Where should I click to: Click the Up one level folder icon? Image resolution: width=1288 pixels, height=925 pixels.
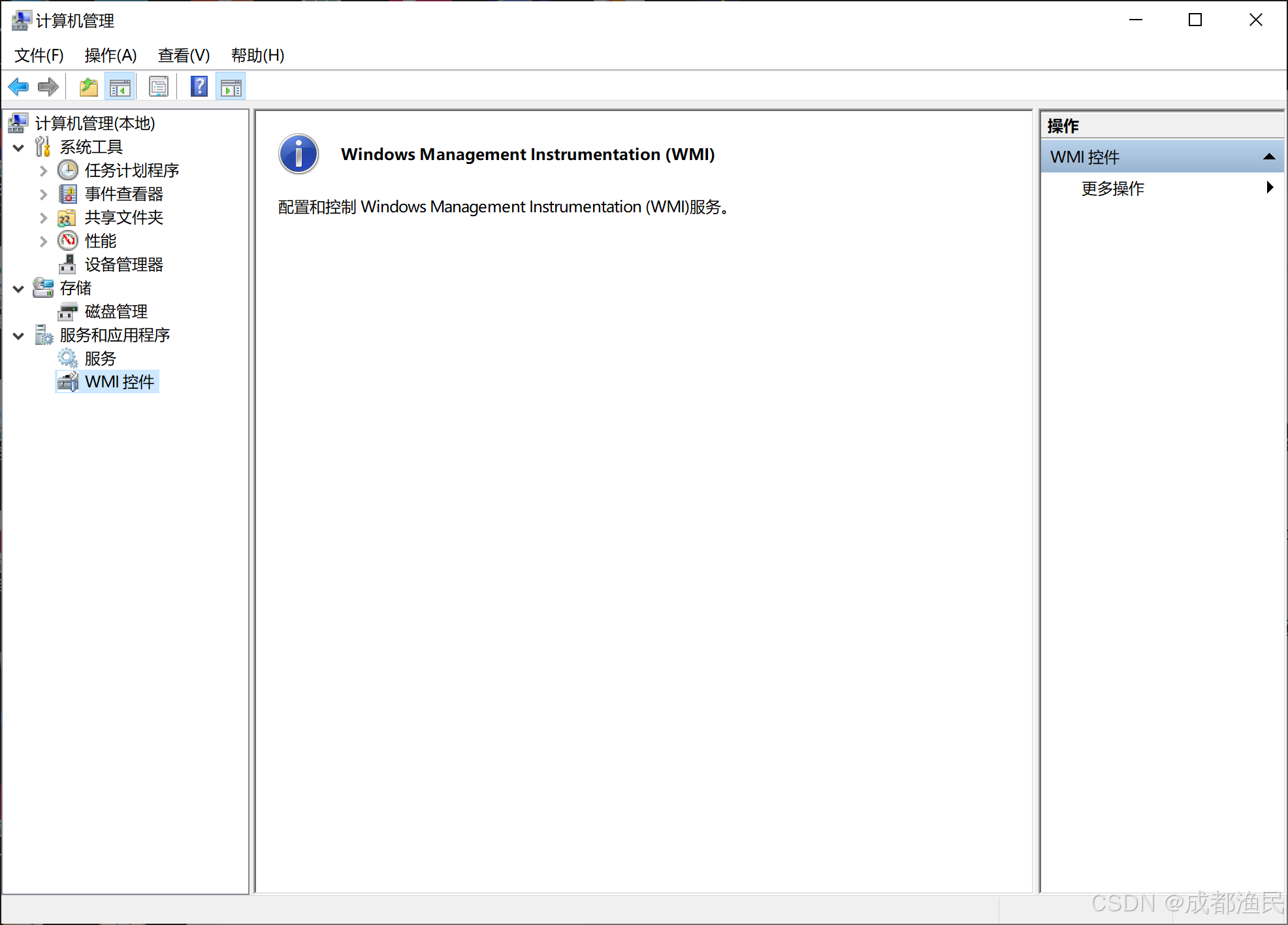[88, 87]
